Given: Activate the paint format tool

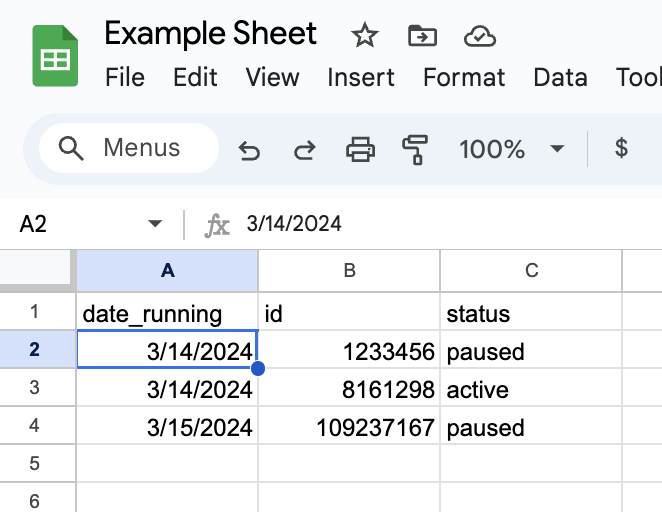Looking at the screenshot, I should coord(414,150).
